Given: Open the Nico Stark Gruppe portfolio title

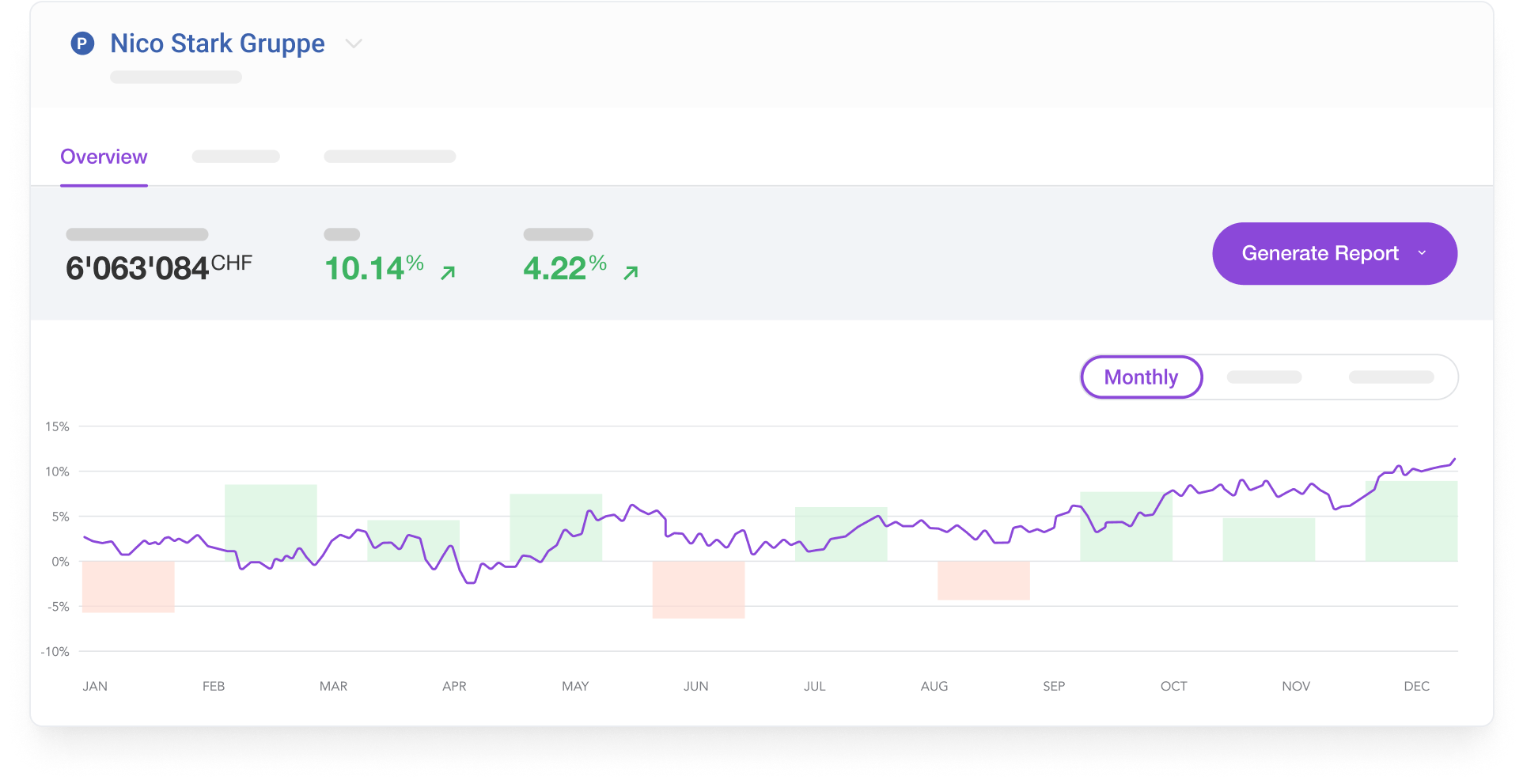Looking at the screenshot, I should [217, 44].
